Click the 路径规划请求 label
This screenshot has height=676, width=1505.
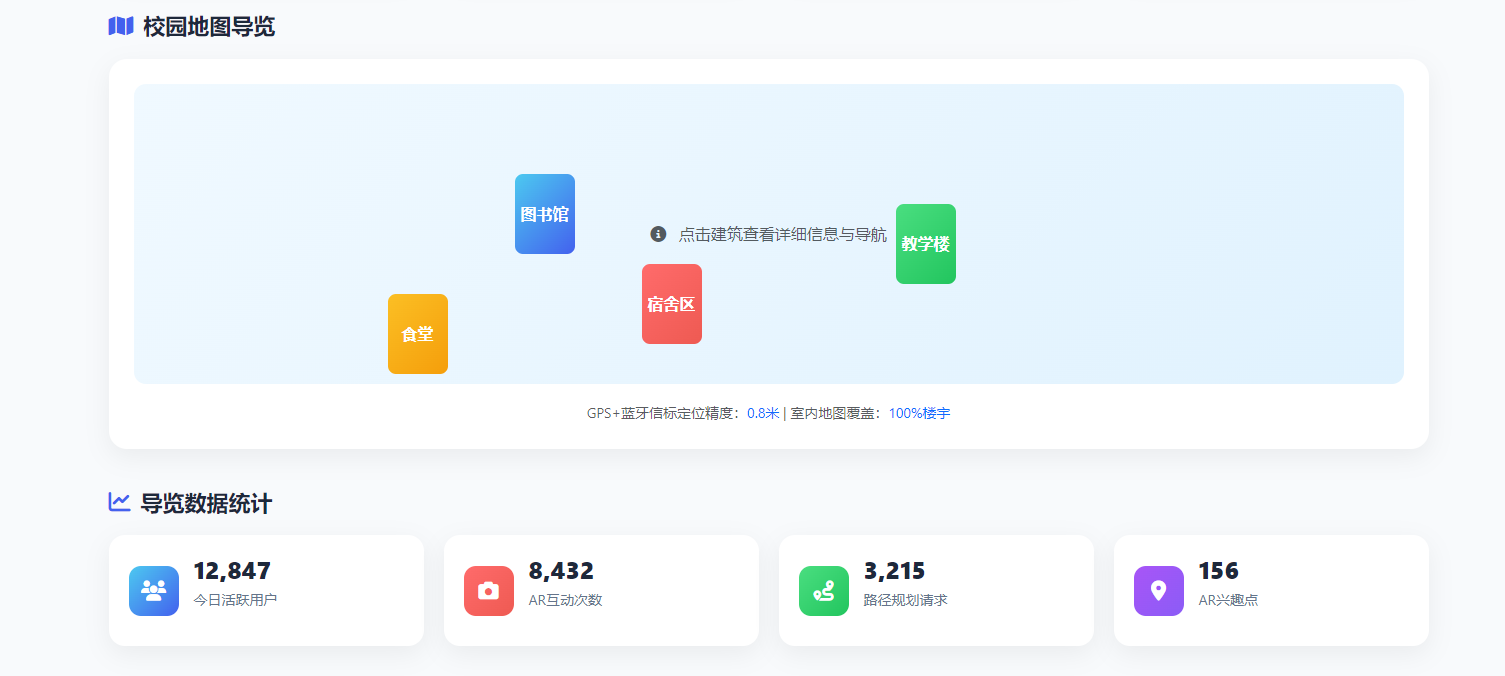click(905, 600)
